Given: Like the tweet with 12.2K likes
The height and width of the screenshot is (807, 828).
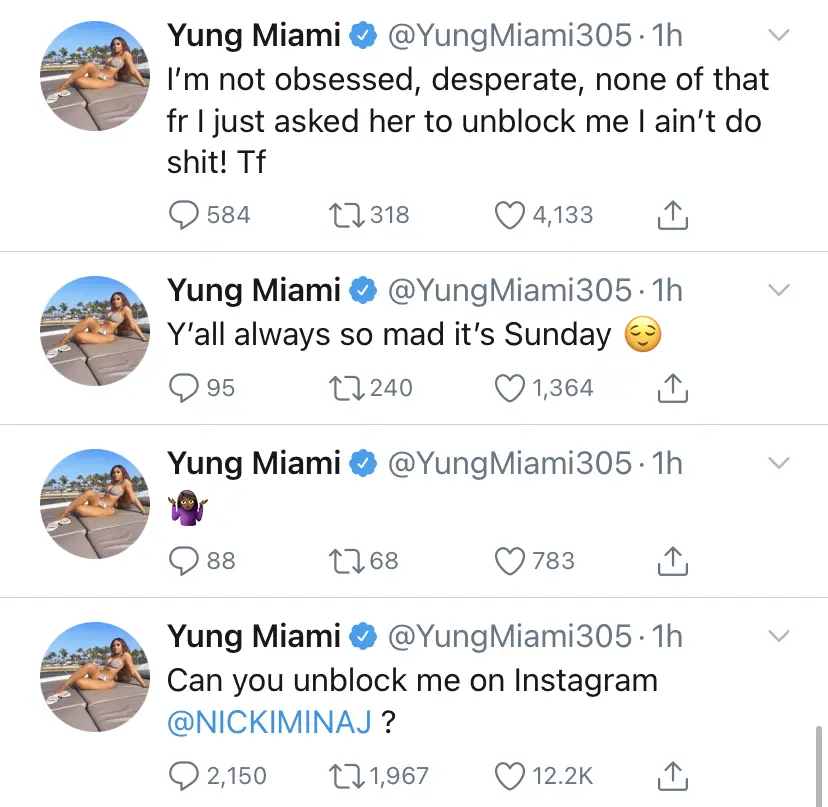Looking at the screenshot, I should click(511, 775).
